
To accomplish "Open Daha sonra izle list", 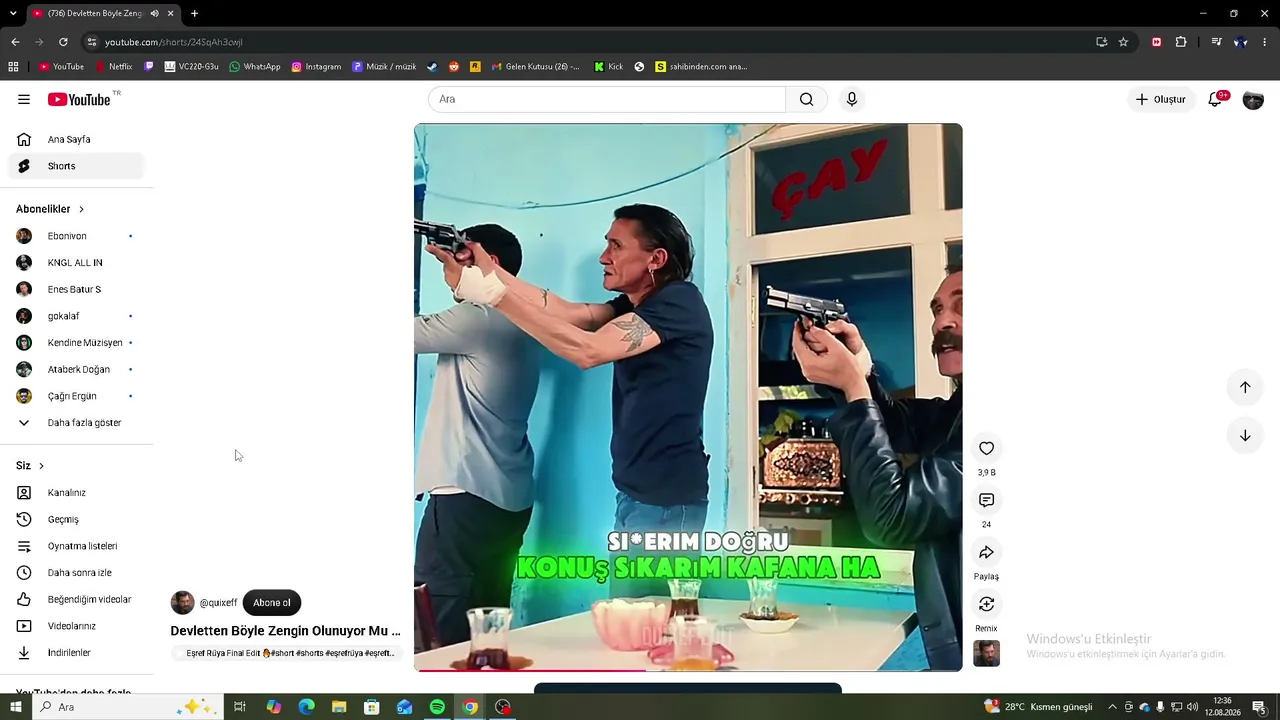I will pyautogui.click(x=76, y=573).
